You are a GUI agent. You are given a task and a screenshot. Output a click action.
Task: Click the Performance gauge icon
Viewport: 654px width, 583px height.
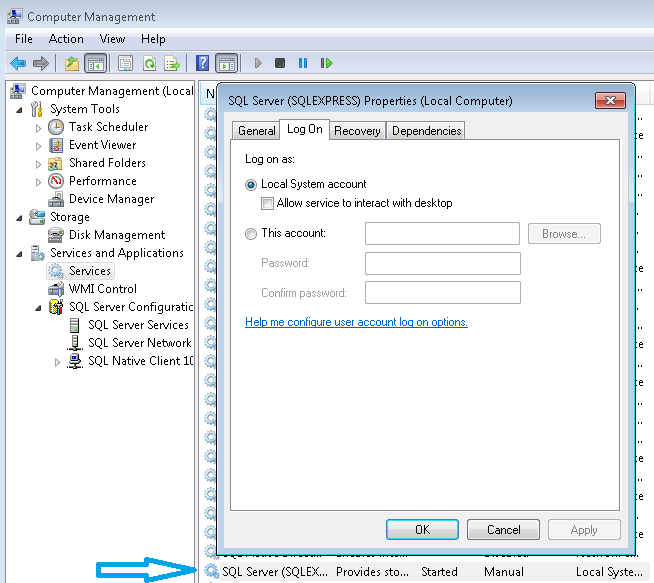pos(56,181)
